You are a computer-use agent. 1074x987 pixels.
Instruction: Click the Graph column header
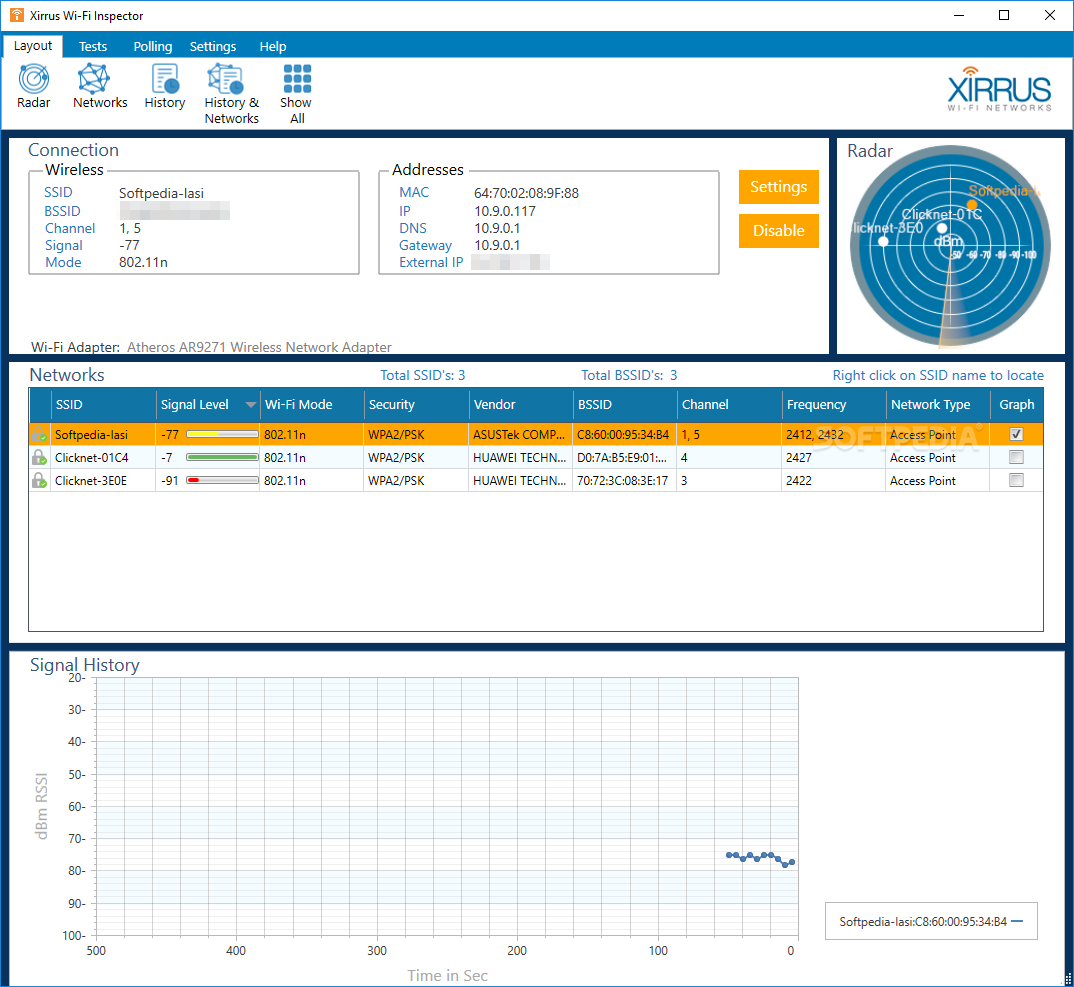click(1017, 405)
